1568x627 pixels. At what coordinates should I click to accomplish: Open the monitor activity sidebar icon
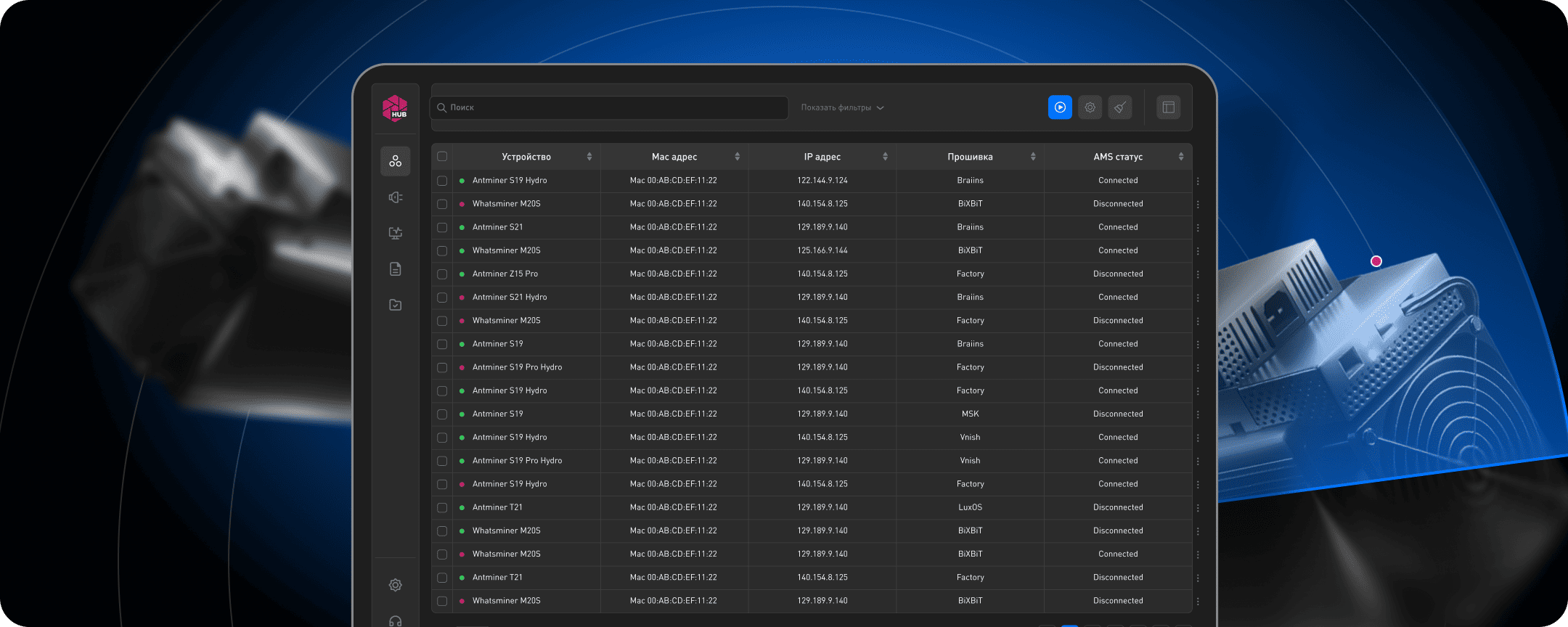coord(395,233)
